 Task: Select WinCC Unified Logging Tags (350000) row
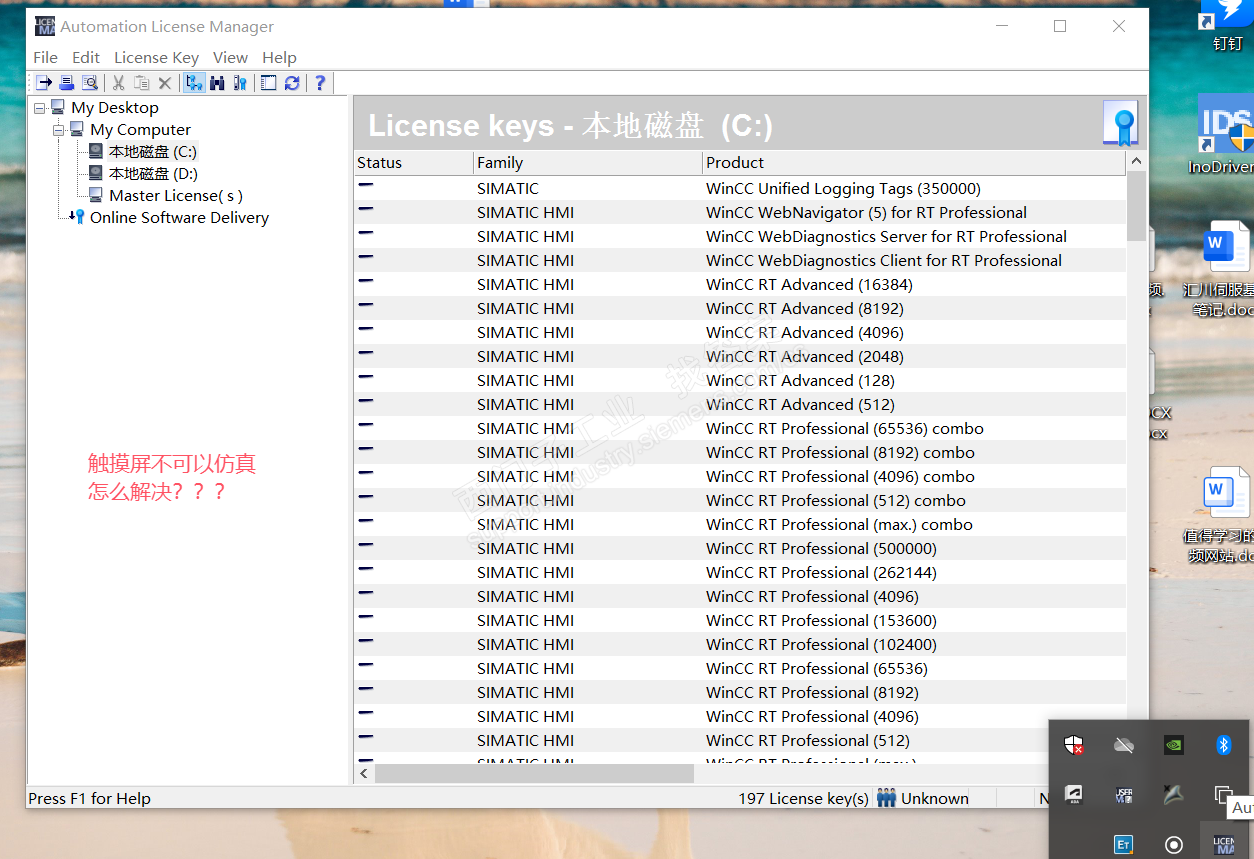coord(740,188)
